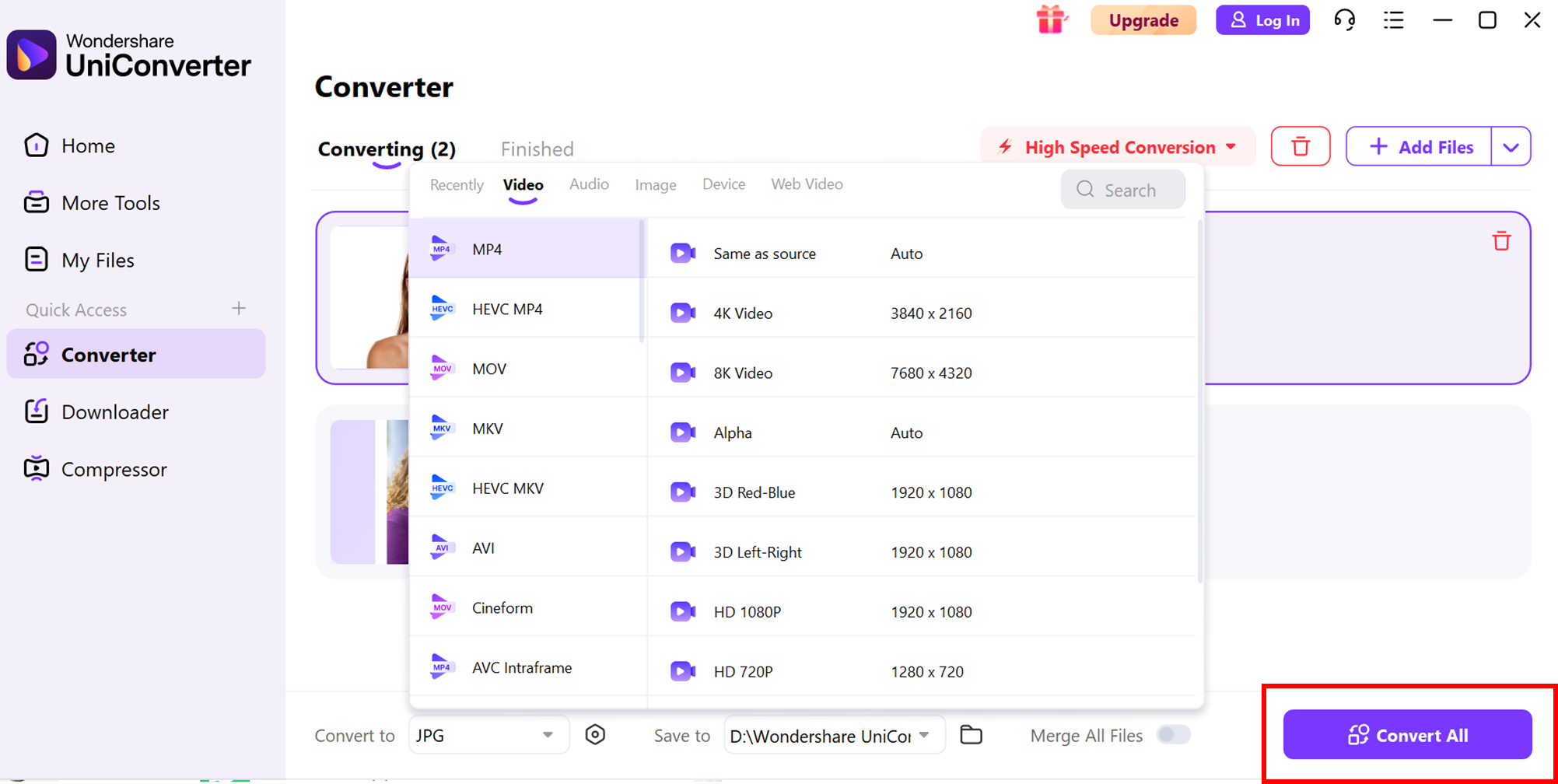The width and height of the screenshot is (1558, 784).
Task: Switch to the Image format tab
Action: pyautogui.click(x=656, y=185)
